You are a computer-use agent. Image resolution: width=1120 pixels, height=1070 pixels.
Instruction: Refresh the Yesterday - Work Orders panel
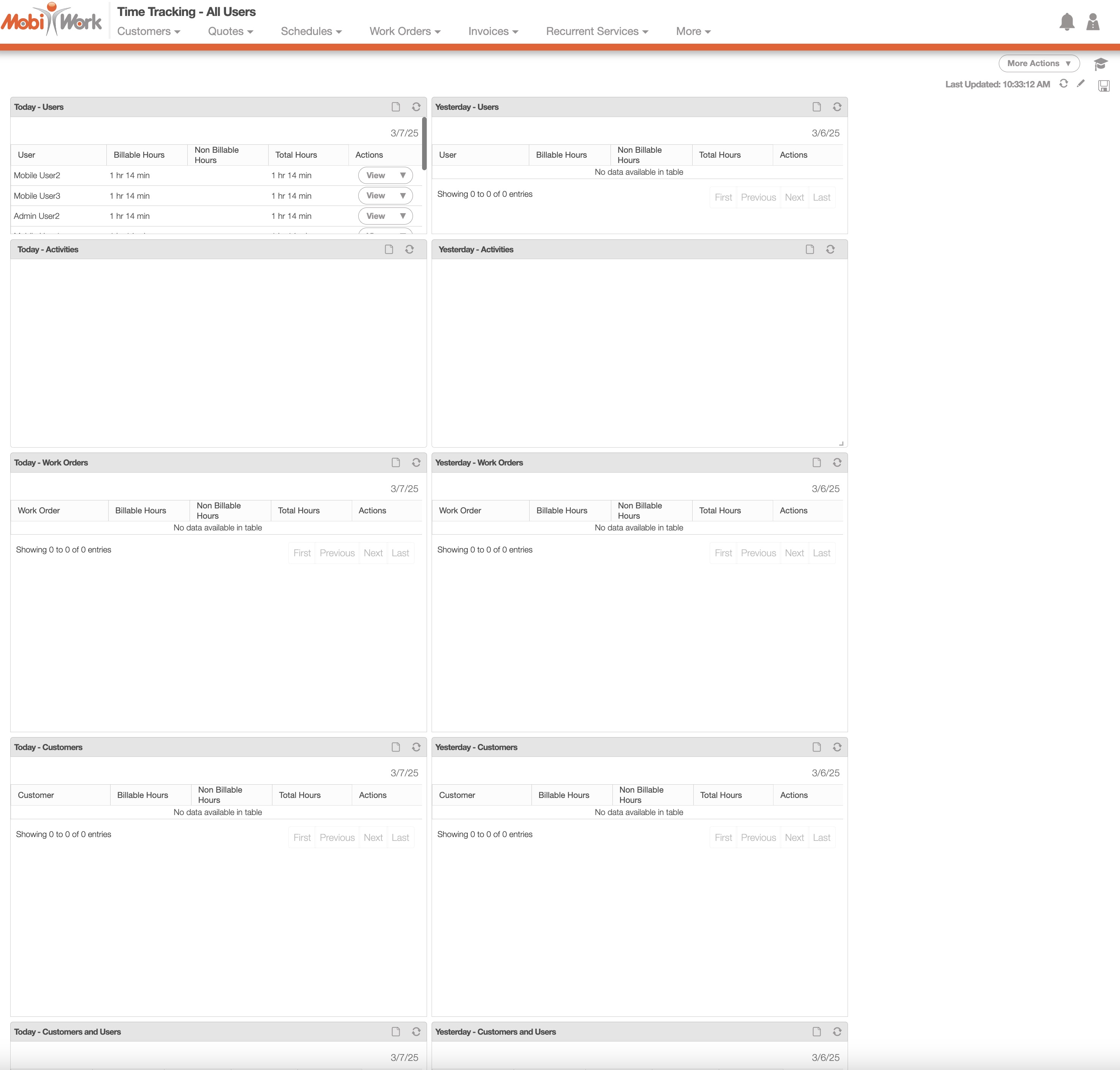click(x=837, y=462)
